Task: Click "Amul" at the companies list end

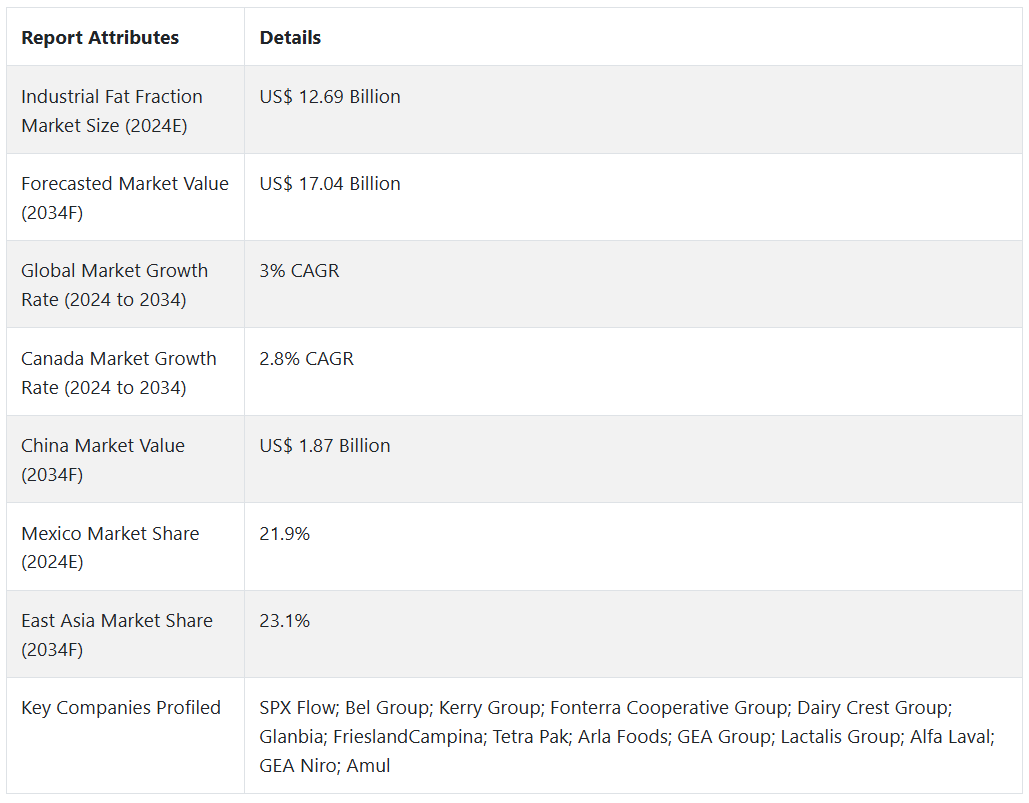Action: pyautogui.click(x=368, y=766)
